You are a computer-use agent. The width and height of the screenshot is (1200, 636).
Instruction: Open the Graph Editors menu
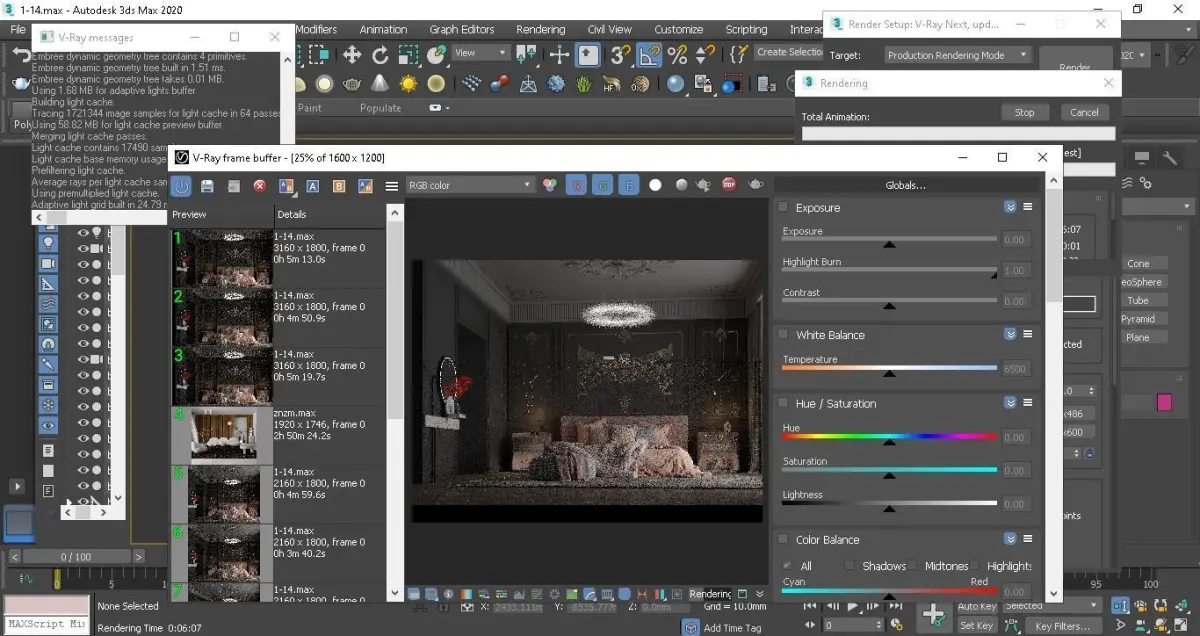462,29
